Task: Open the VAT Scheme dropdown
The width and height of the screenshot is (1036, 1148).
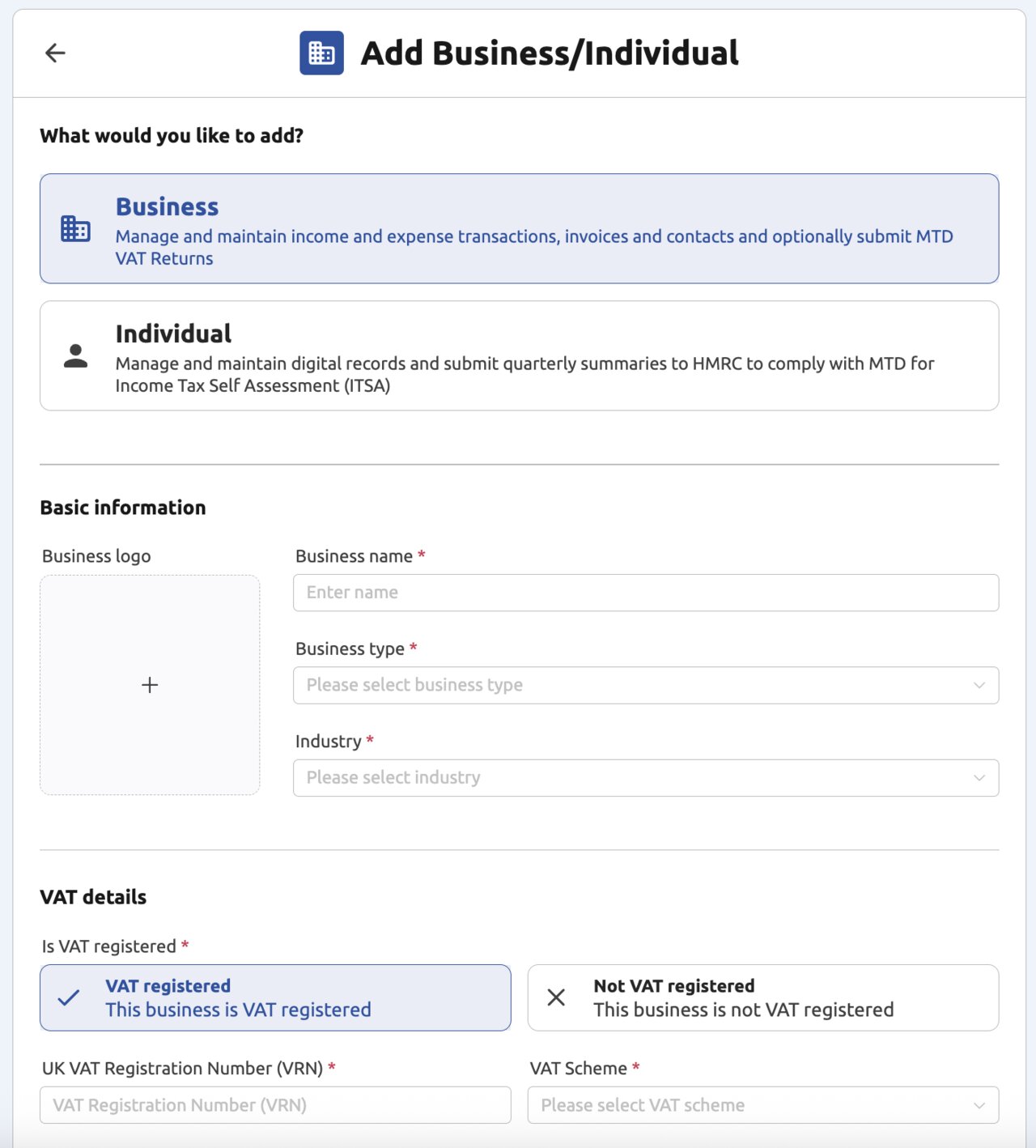Action: click(x=761, y=1104)
